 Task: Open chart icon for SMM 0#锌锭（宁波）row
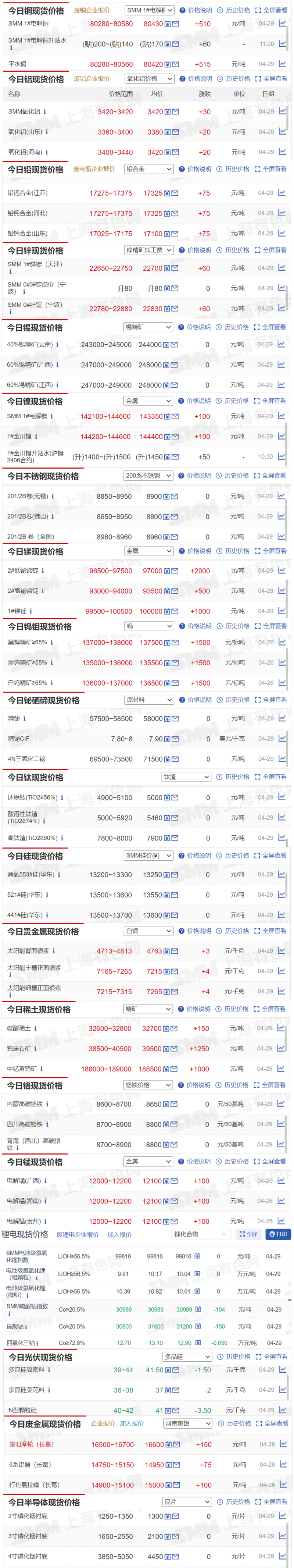tap(282, 309)
